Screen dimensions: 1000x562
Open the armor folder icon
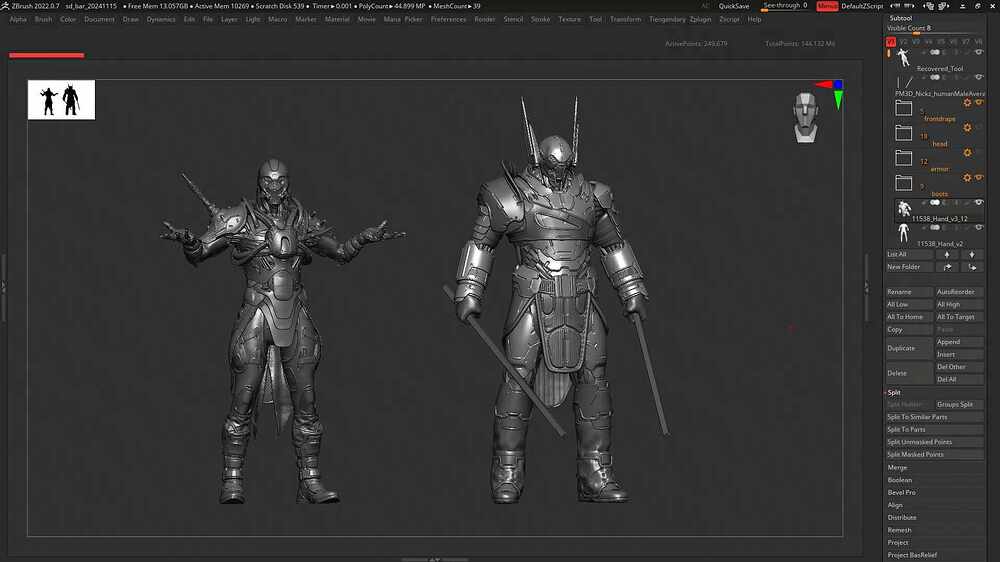(x=903, y=158)
